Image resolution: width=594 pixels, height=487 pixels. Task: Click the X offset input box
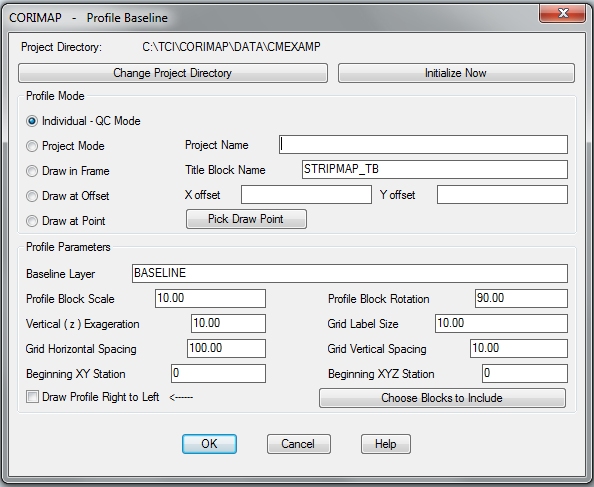[306, 195]
